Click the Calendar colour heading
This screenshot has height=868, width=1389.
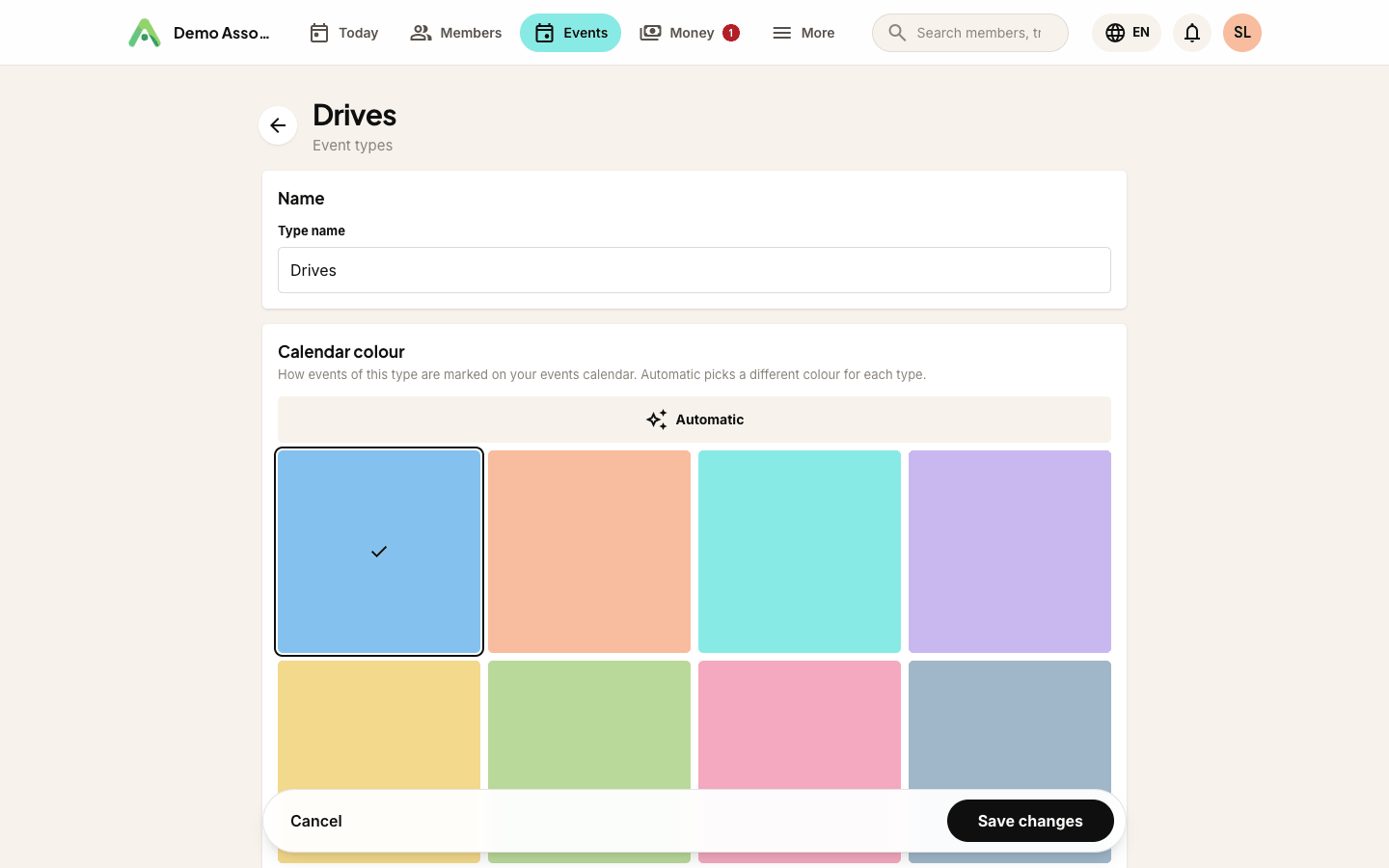coord(341,352)
